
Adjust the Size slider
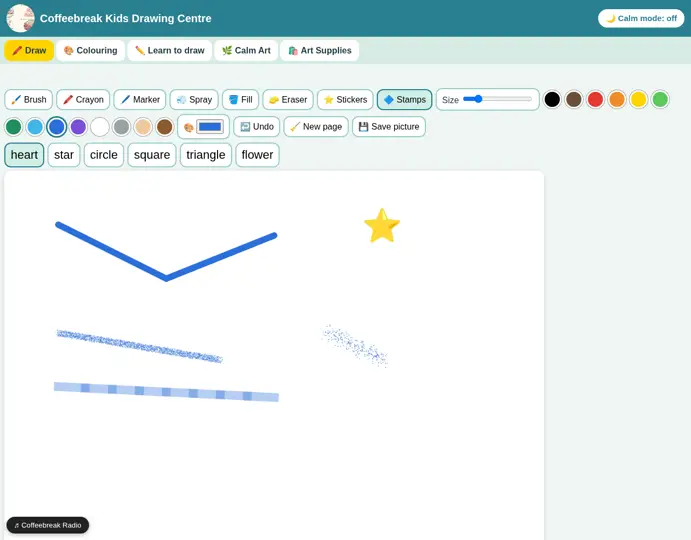498,99
